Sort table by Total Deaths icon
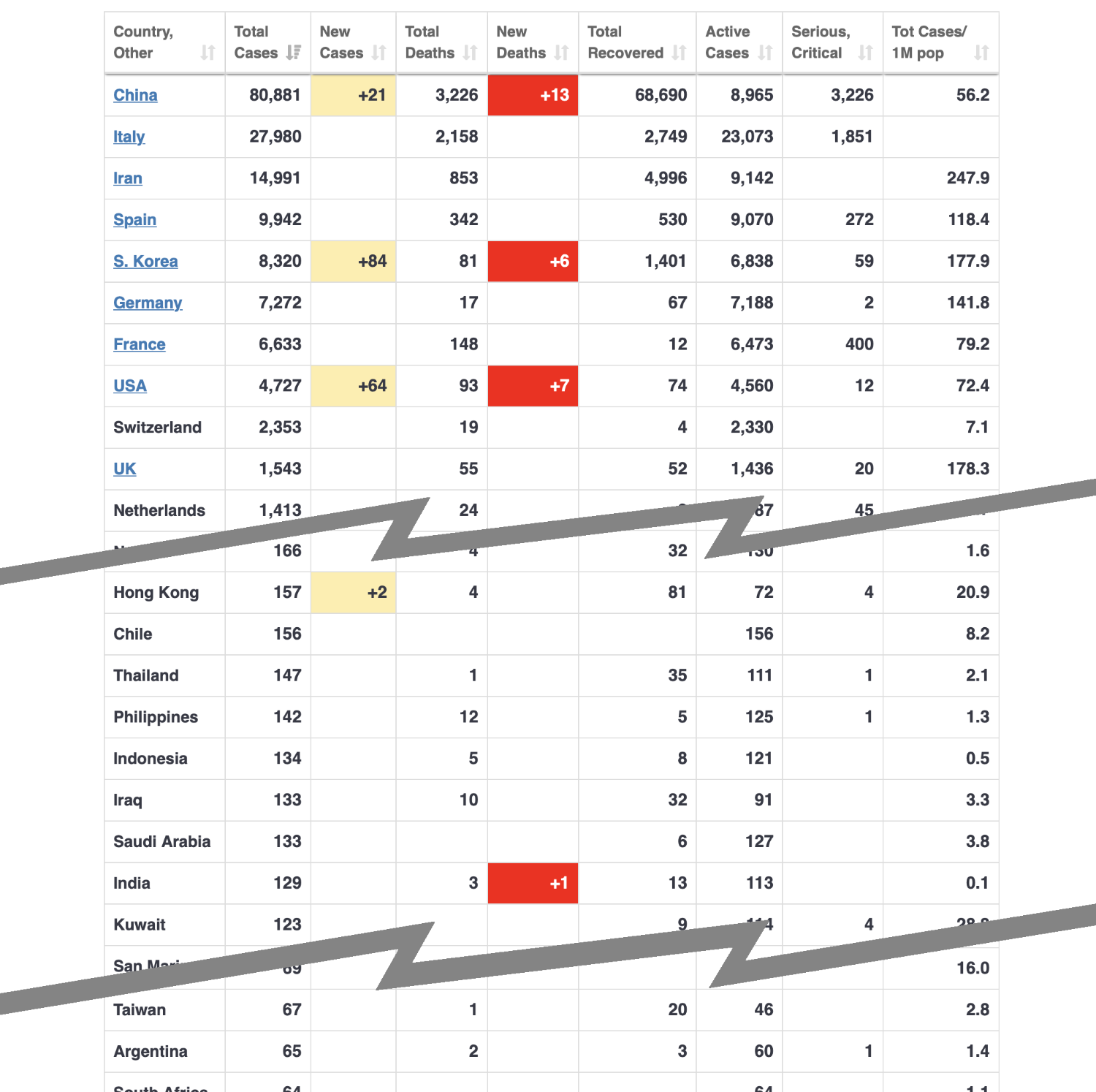The width and height of the screenshot is (1096, 1092). click(x=470, y=53)
